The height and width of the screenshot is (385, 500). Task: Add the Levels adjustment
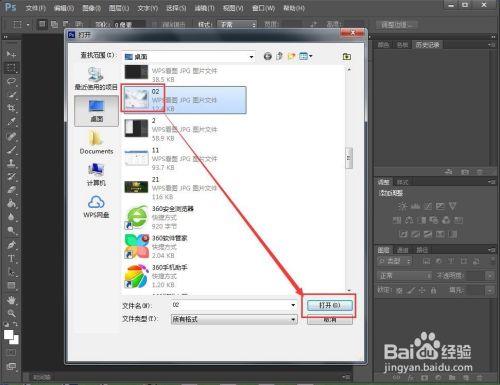415,206
